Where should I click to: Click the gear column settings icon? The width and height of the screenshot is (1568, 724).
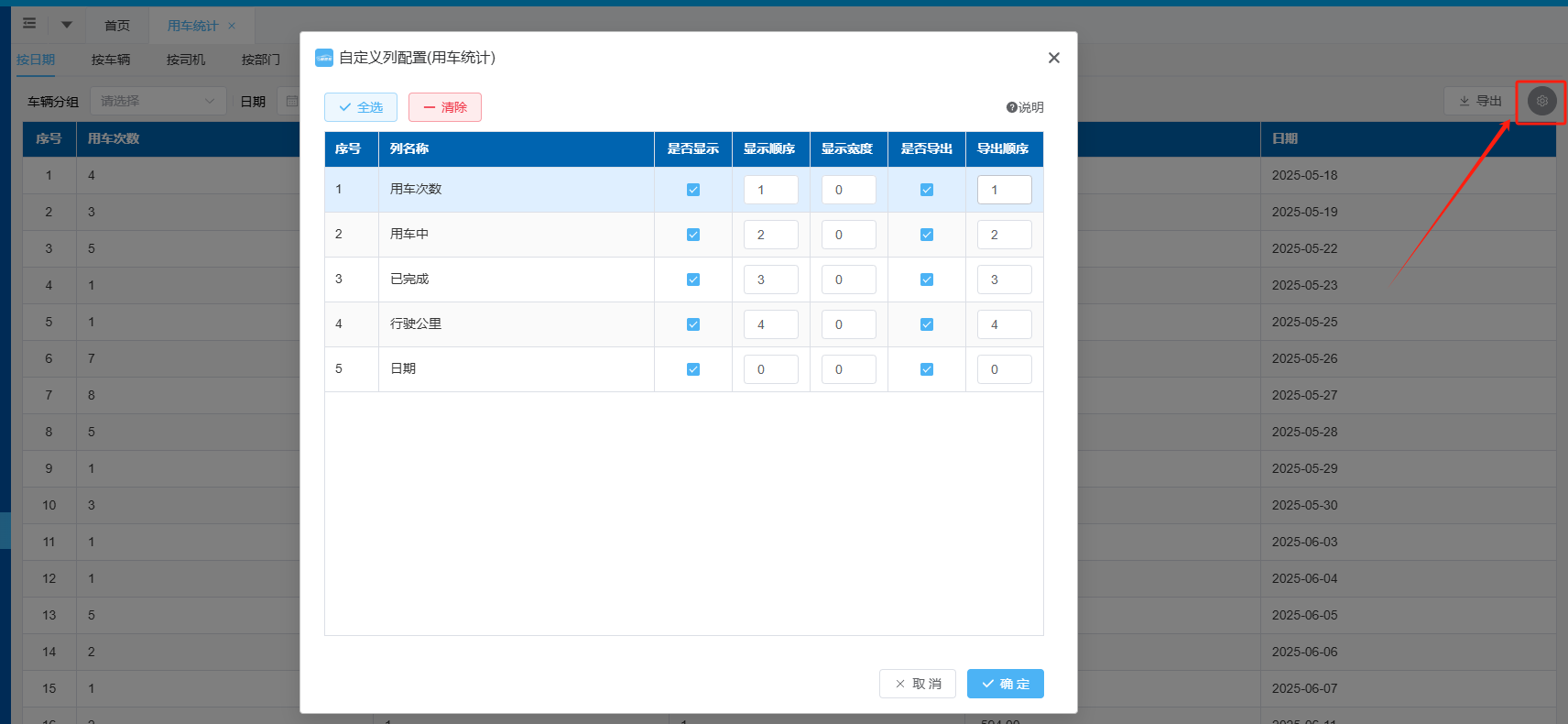tap(1541, 101)
